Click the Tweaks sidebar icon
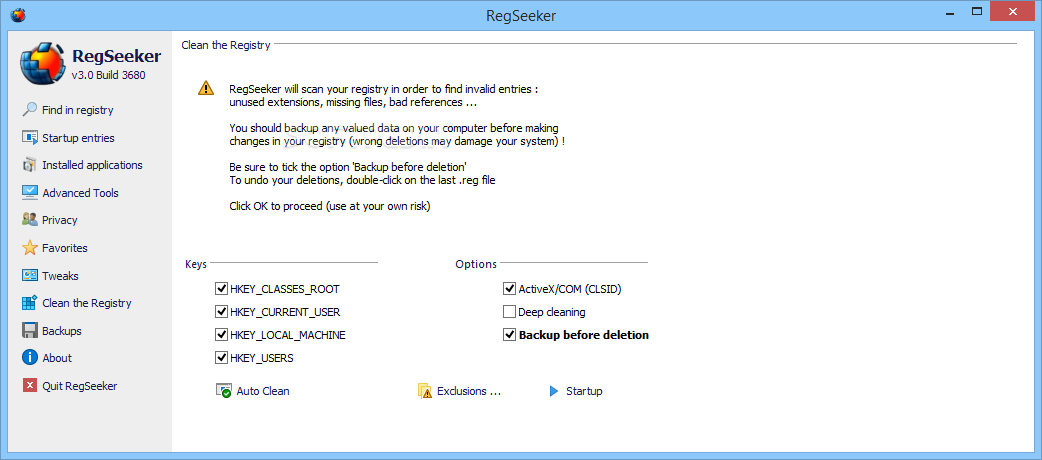Viewport: 1042px width, 460px height. (29, 275)
